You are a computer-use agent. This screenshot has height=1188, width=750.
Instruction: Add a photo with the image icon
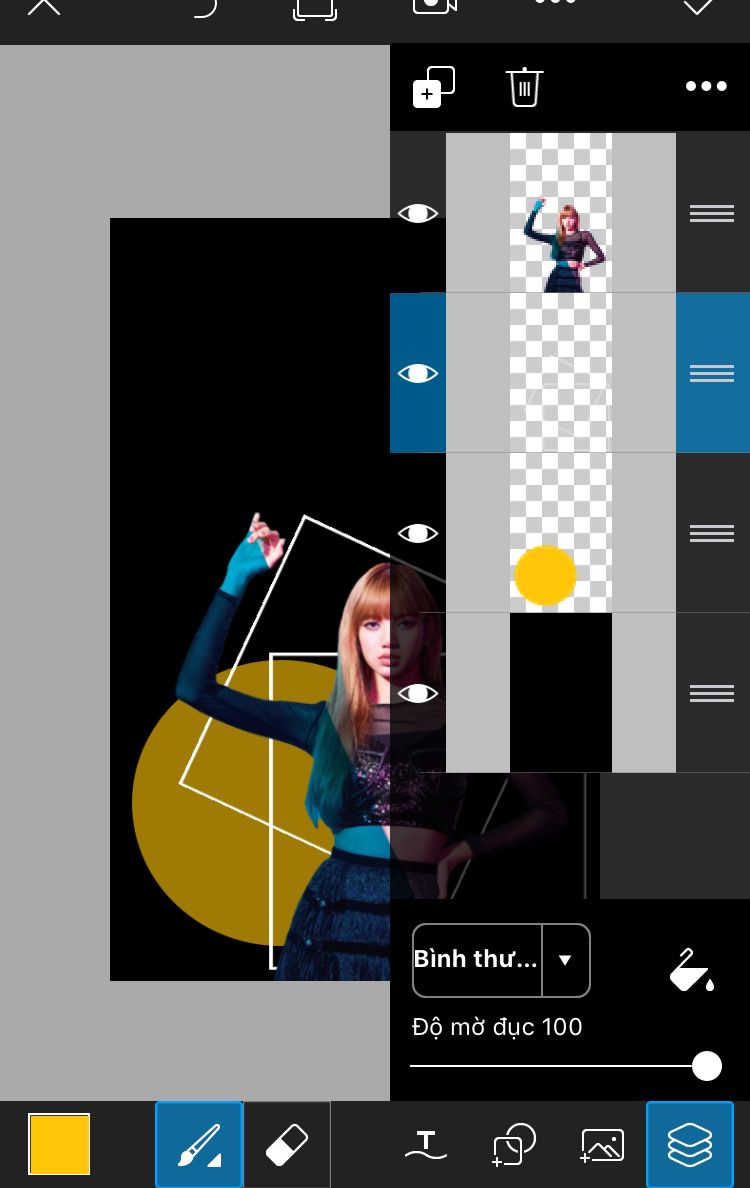[x=602, y=1144]
